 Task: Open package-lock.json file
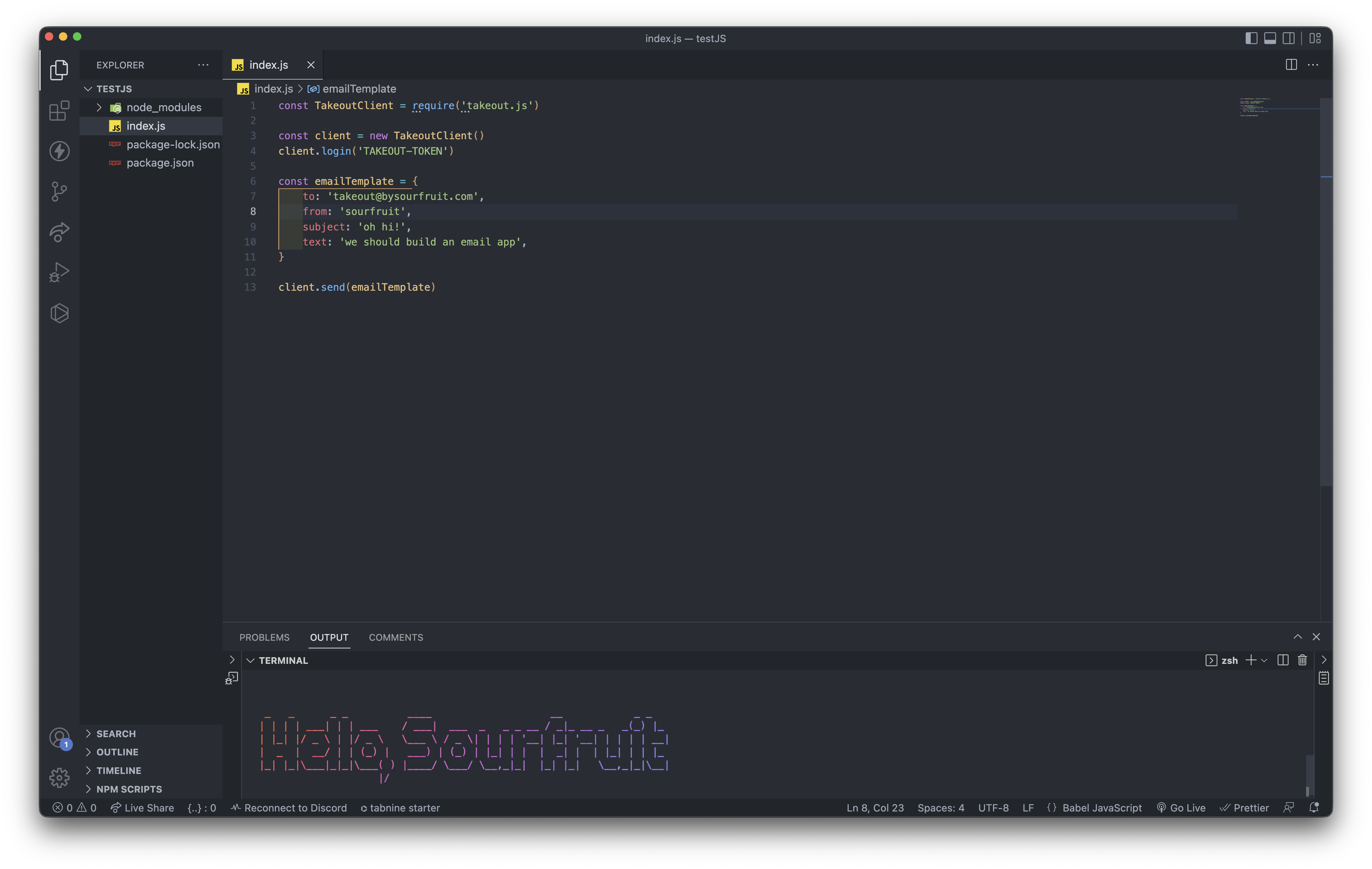[x=151, y=144]
